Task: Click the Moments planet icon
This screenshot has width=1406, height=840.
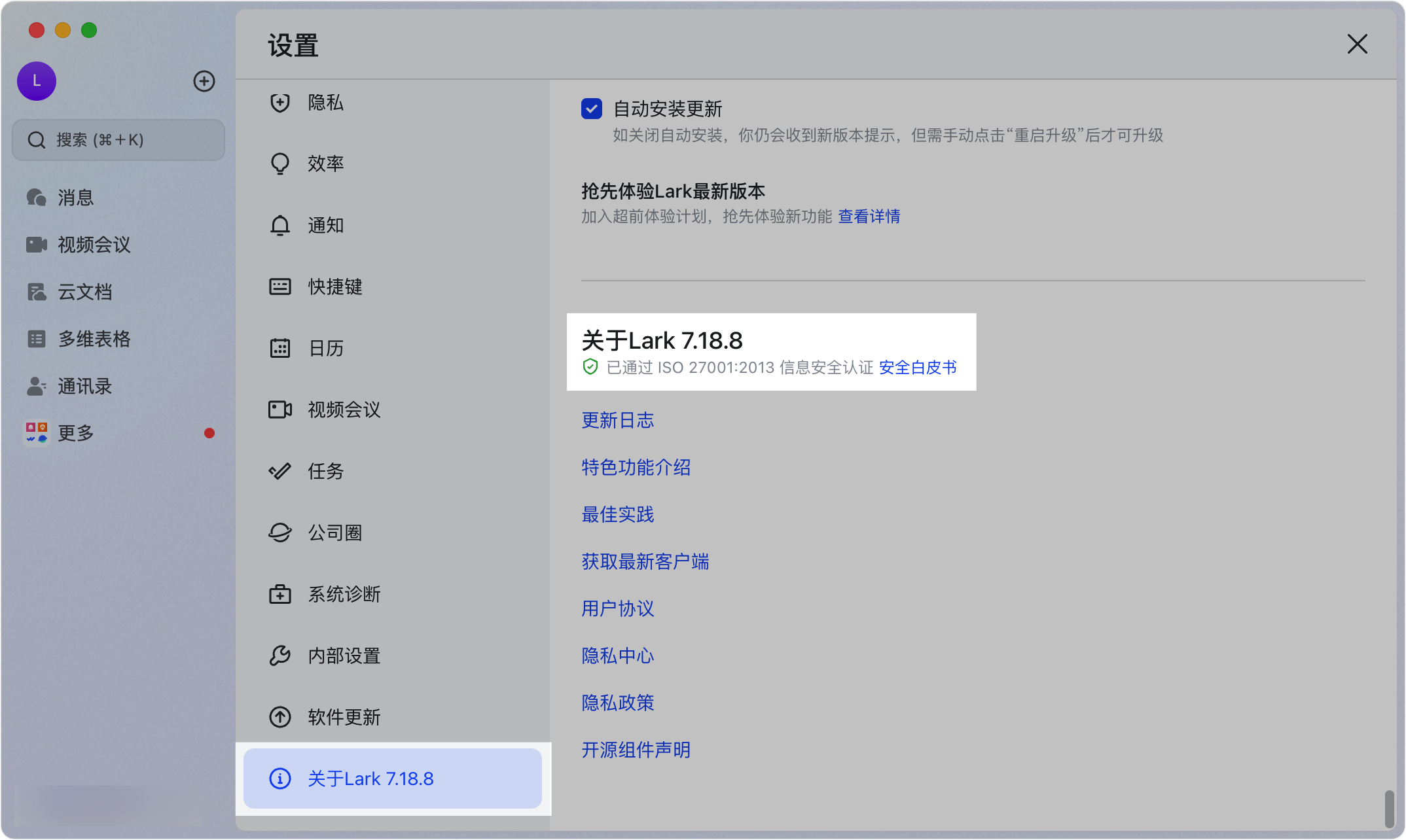Action: [280, 533]
